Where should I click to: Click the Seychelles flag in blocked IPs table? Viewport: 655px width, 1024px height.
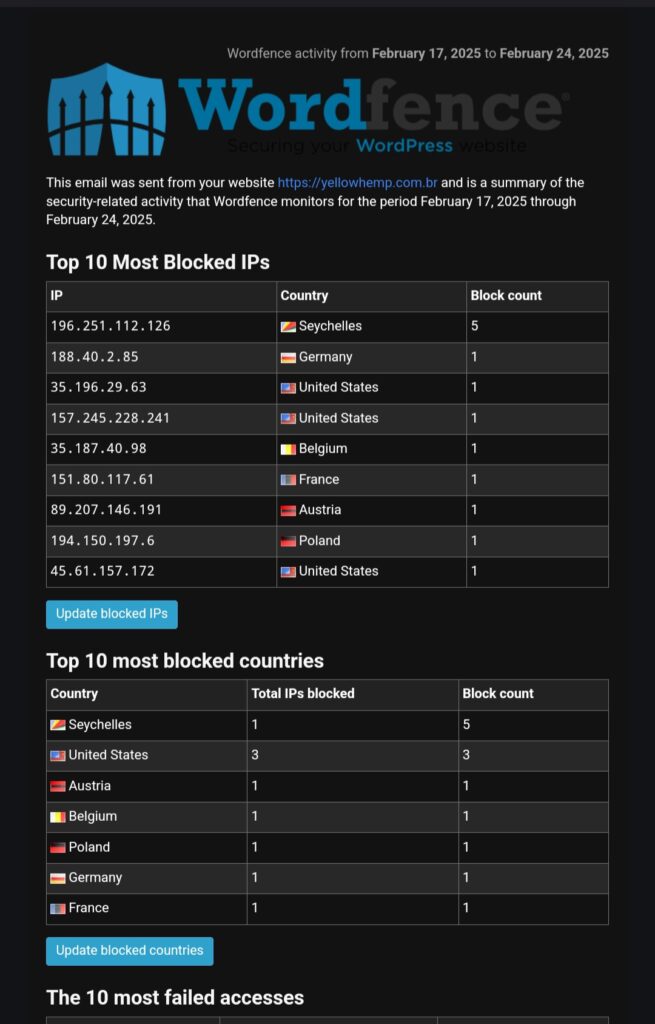tap(288, 327)
